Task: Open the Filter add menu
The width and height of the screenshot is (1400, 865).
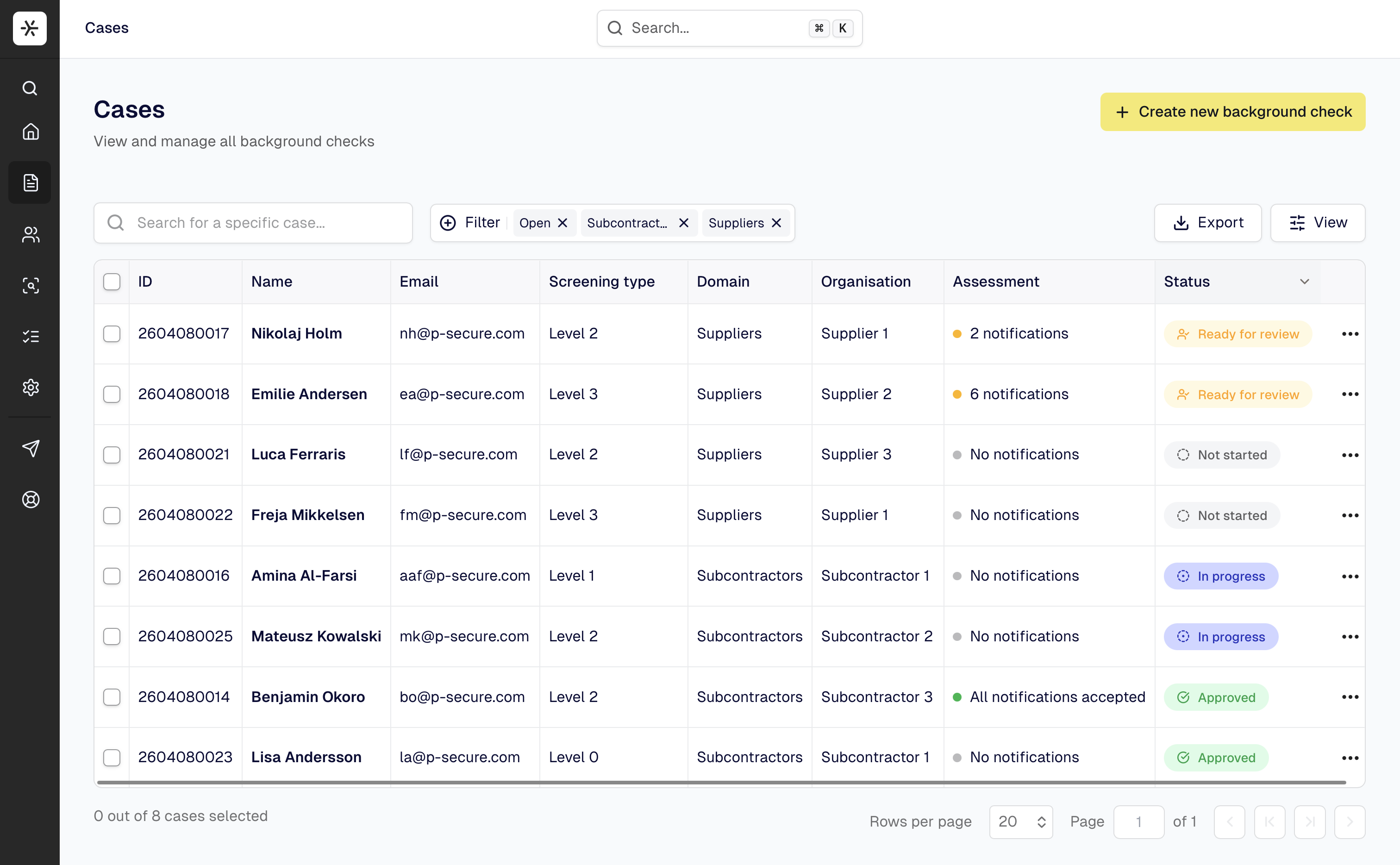Action: 470,223
